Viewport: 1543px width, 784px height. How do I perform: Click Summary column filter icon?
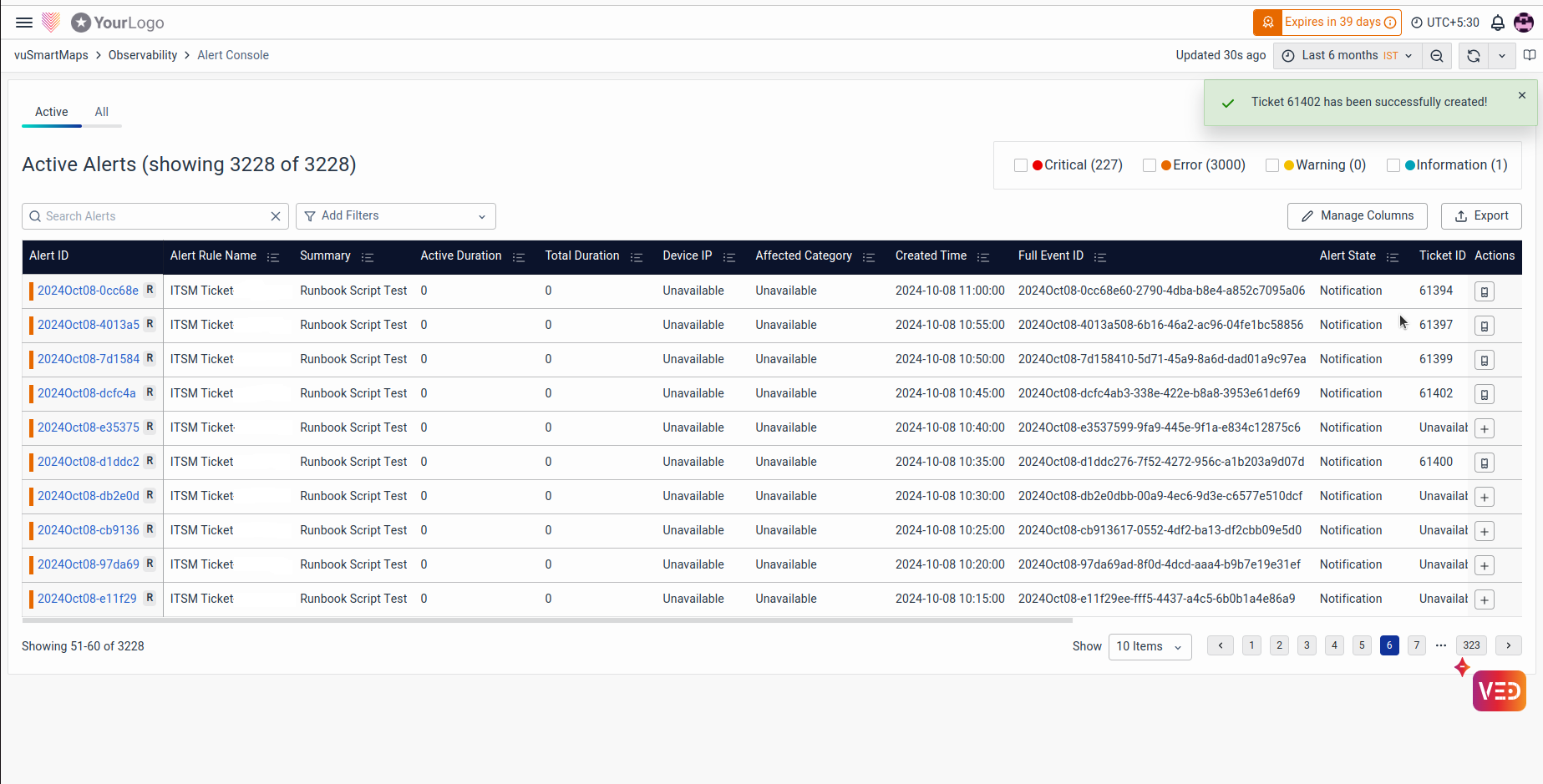(x=368, y=257)
